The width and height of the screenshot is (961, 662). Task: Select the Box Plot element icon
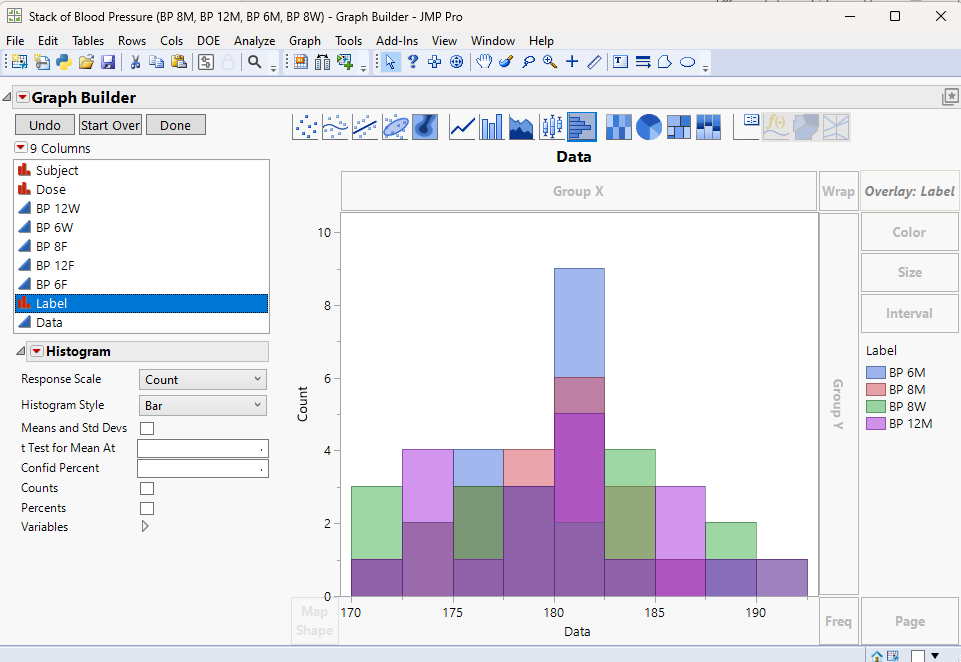(552, 127)
